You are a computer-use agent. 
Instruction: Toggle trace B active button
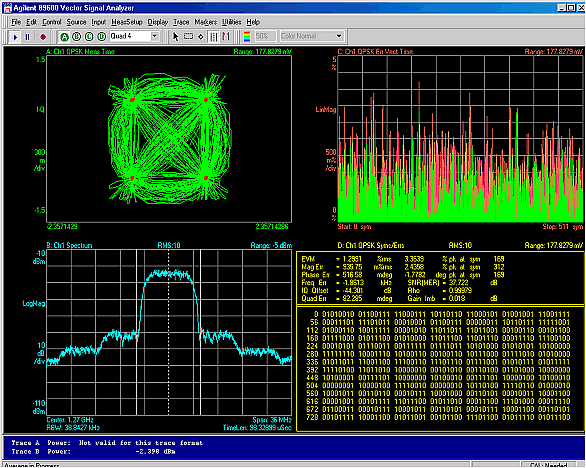[77, 37]
